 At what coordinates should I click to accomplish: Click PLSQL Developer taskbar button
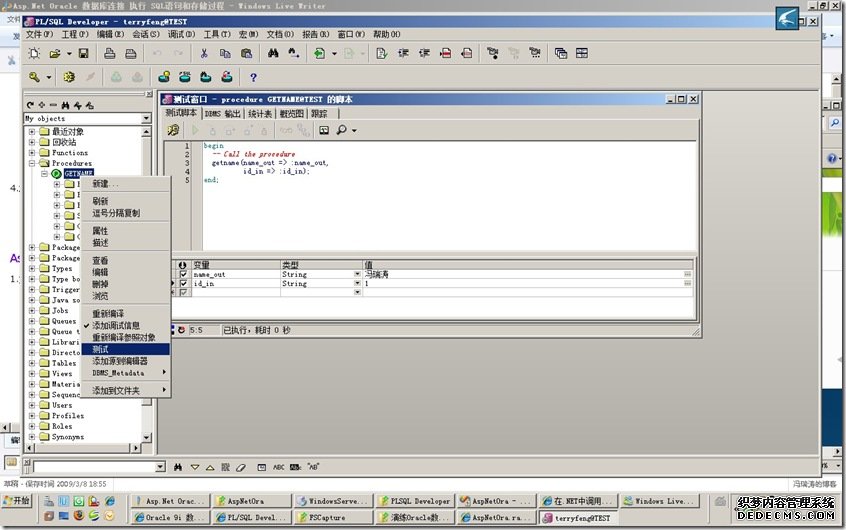418,501
